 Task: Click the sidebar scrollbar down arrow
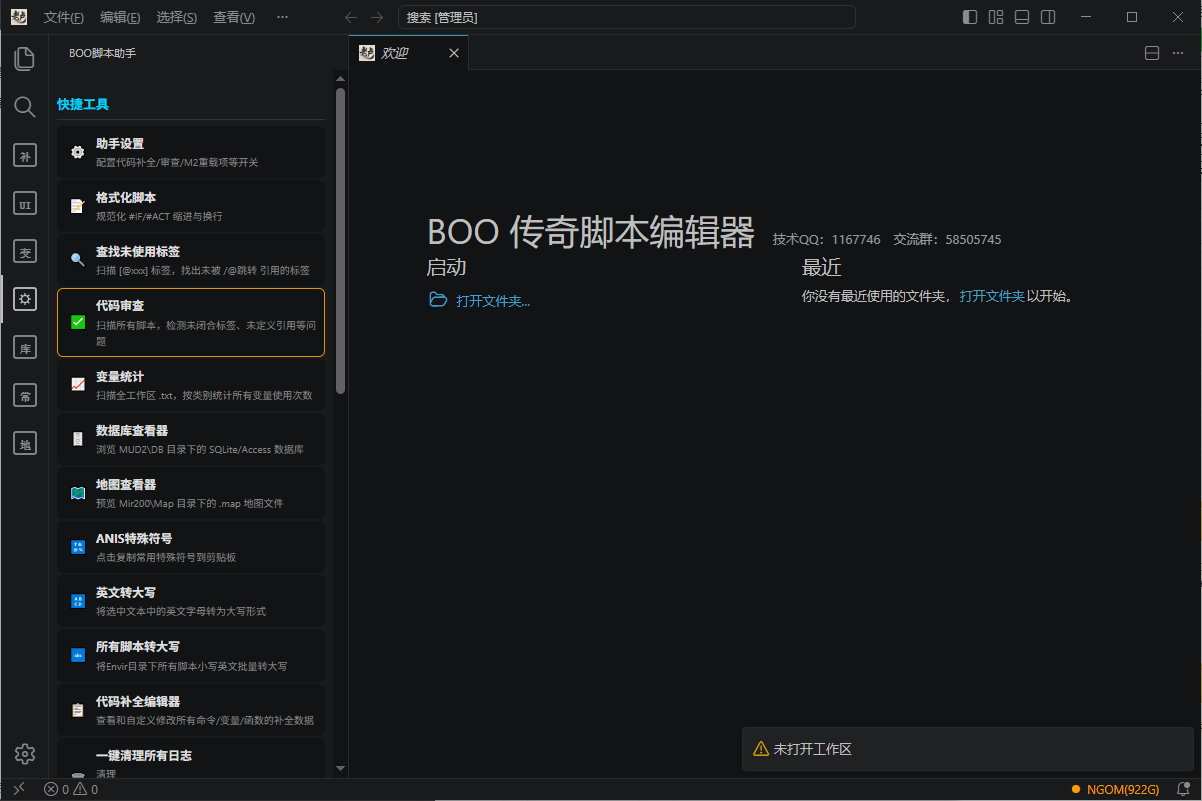pyautogui.click(x=340, y=769)
